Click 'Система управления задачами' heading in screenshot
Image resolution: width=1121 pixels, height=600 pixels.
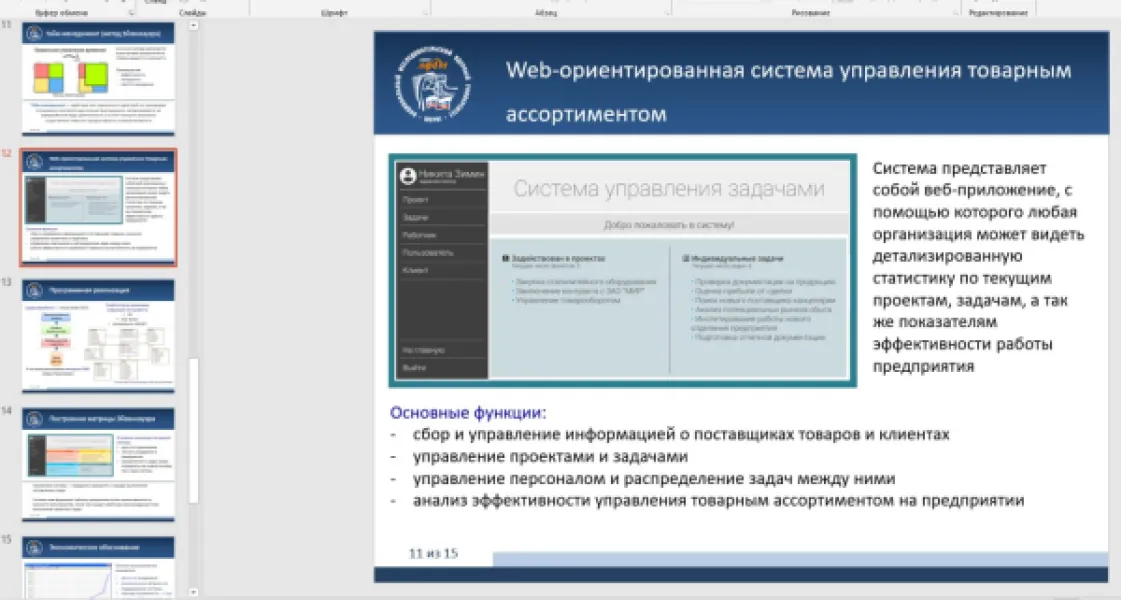click(x=668, y=189)
